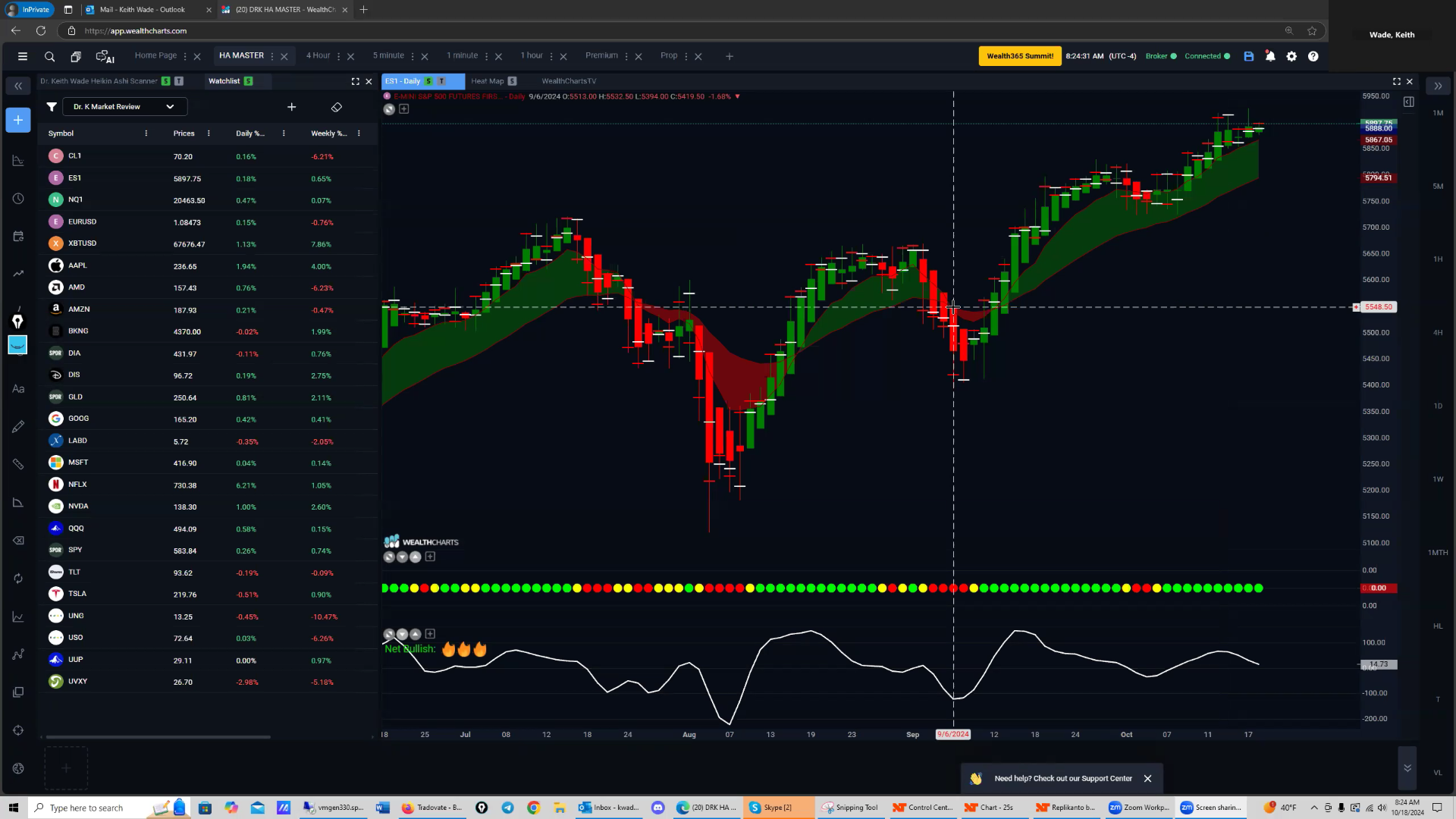
Task: Open Weekly % column options menu
Action: (x=359, y=133)
